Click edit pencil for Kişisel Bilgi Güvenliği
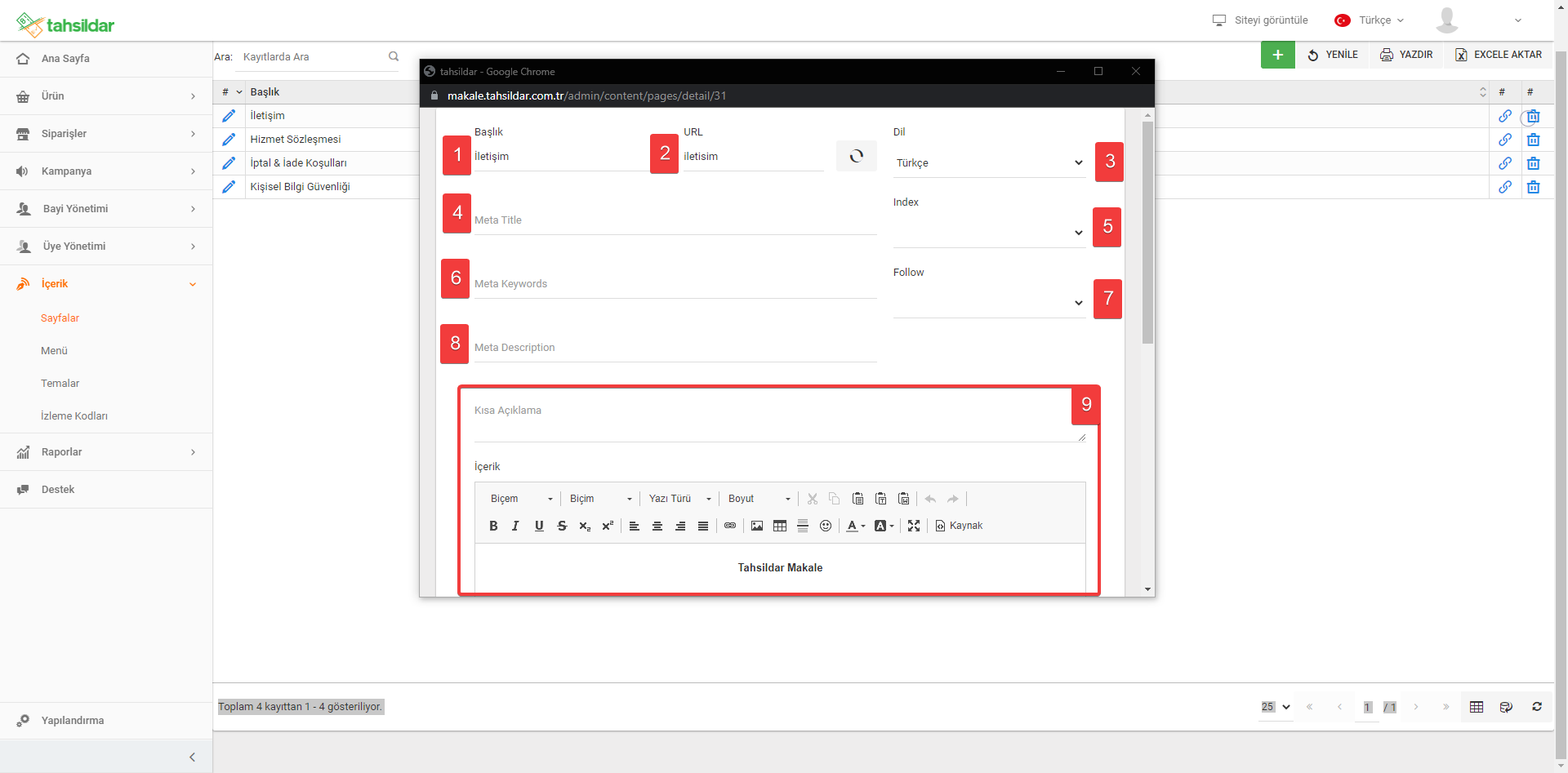The width and height of the screenshot is (1568, 773). click(x=229, y=187)
